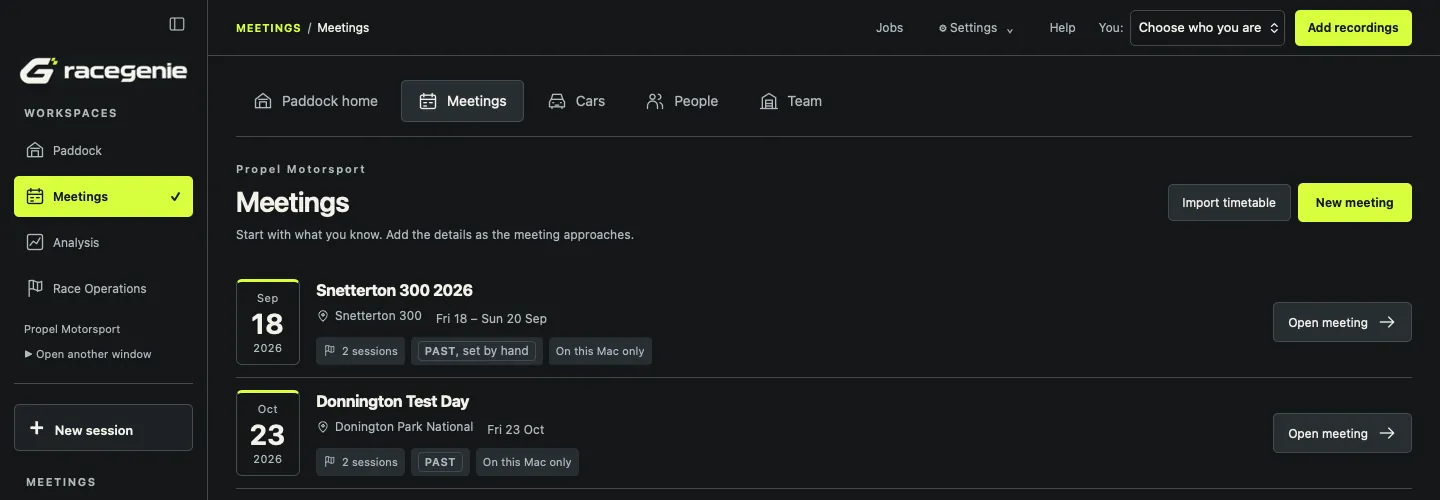Click the Paddock garage icon in the sidebar
Image resolution: width=1440 pixels, height=500 pixels.
point(35,151)
